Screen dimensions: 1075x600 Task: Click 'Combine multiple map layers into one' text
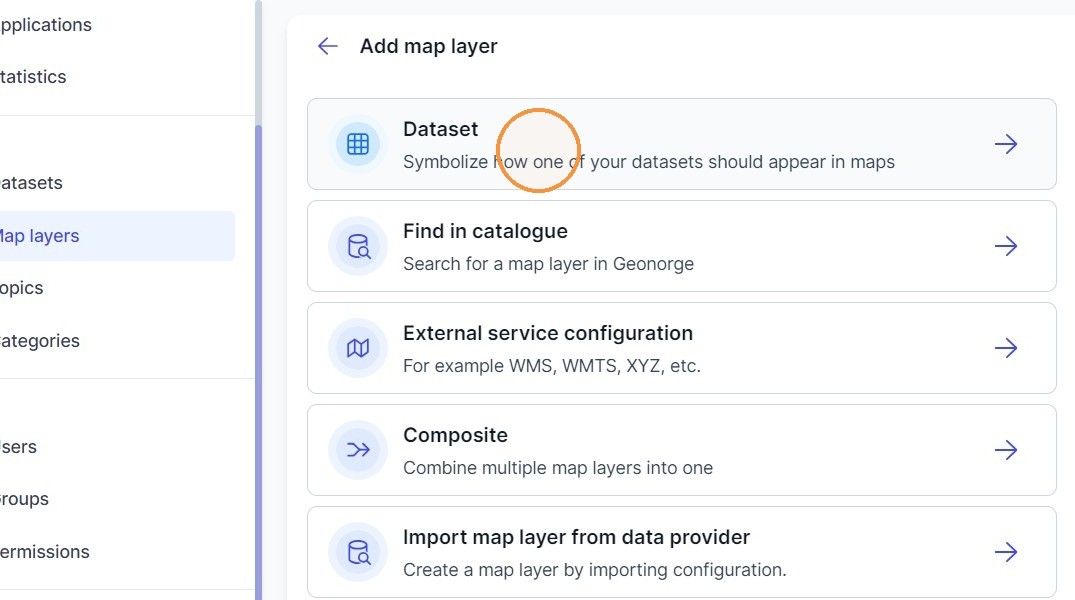(x=558, y=468)
